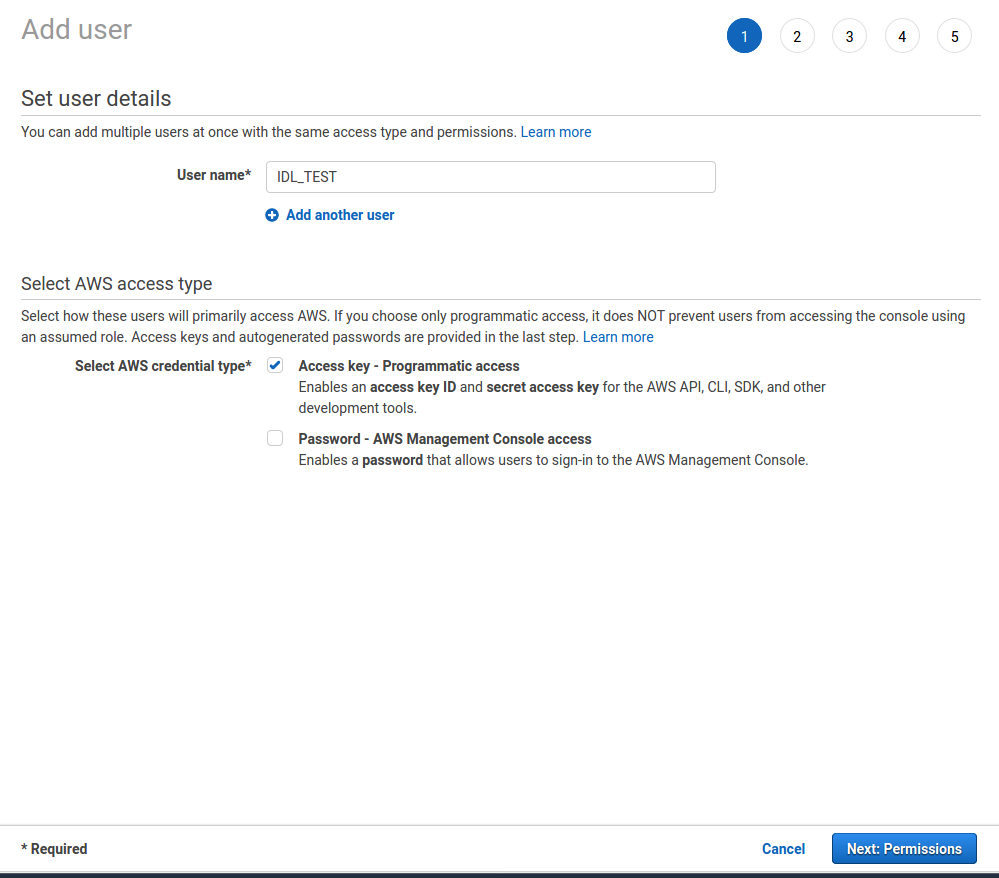
Task: Click the Select AWS credential type* label
Action: pos(163,366)
